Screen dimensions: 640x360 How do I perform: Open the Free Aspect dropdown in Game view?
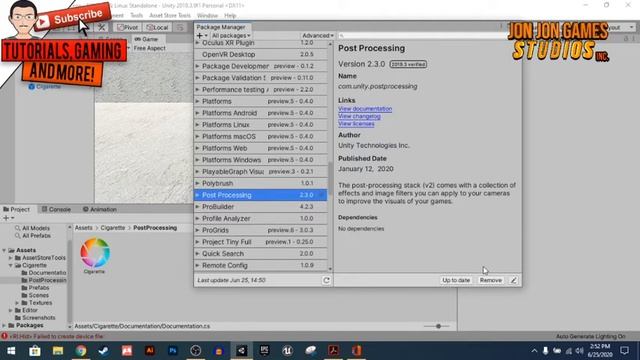(x=149, y=48)
